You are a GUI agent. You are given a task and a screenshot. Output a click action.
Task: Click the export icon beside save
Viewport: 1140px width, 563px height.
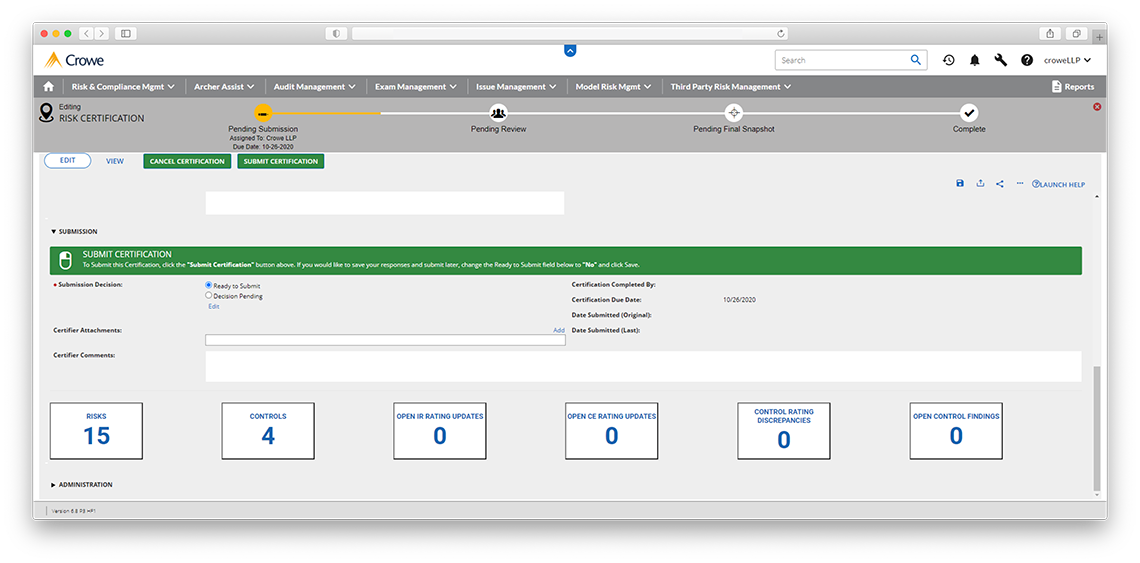(x=980, y=184)
